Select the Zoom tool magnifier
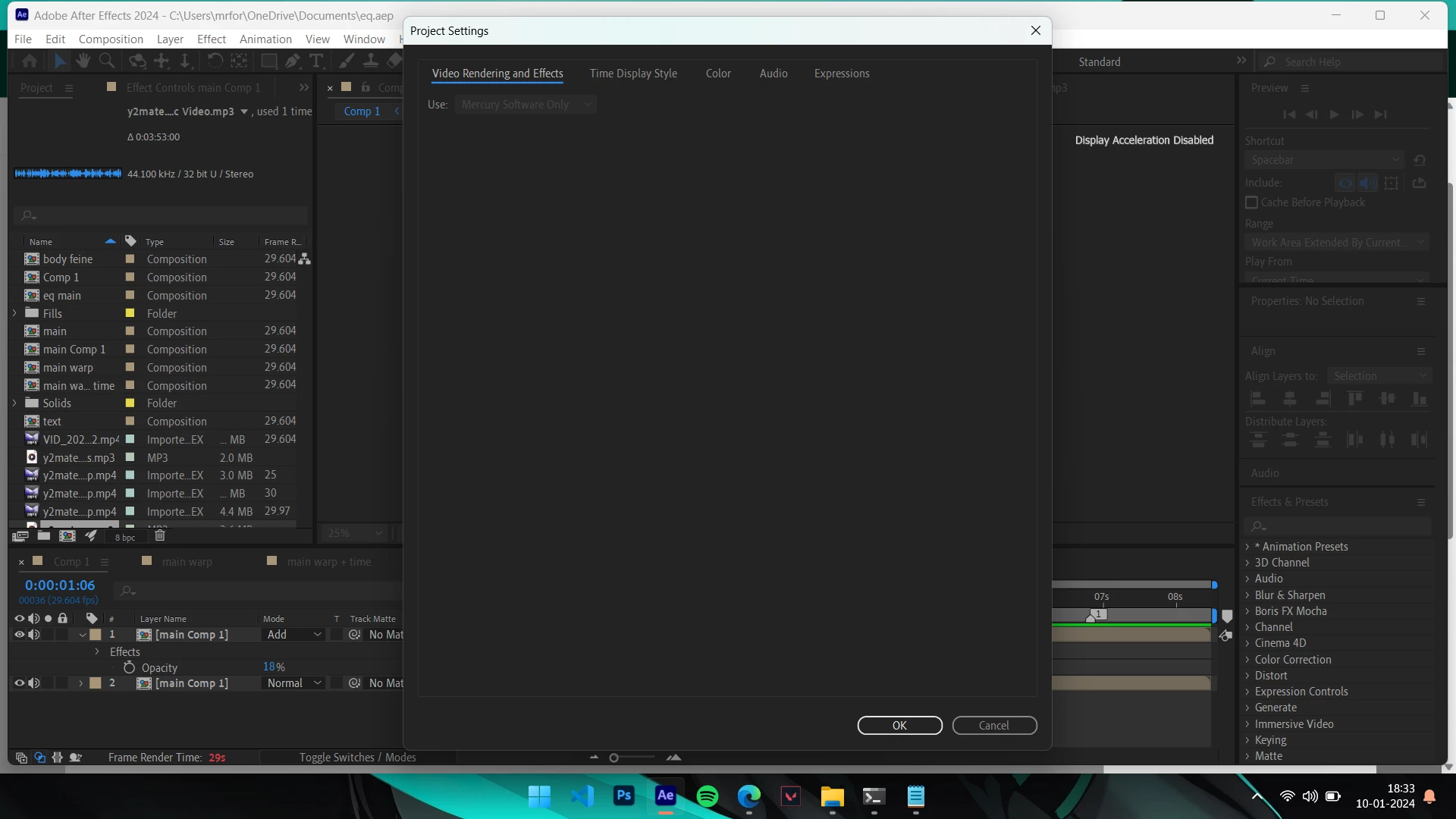The image size is (1456, 819). pyautogui.click(x=107, y=61)
